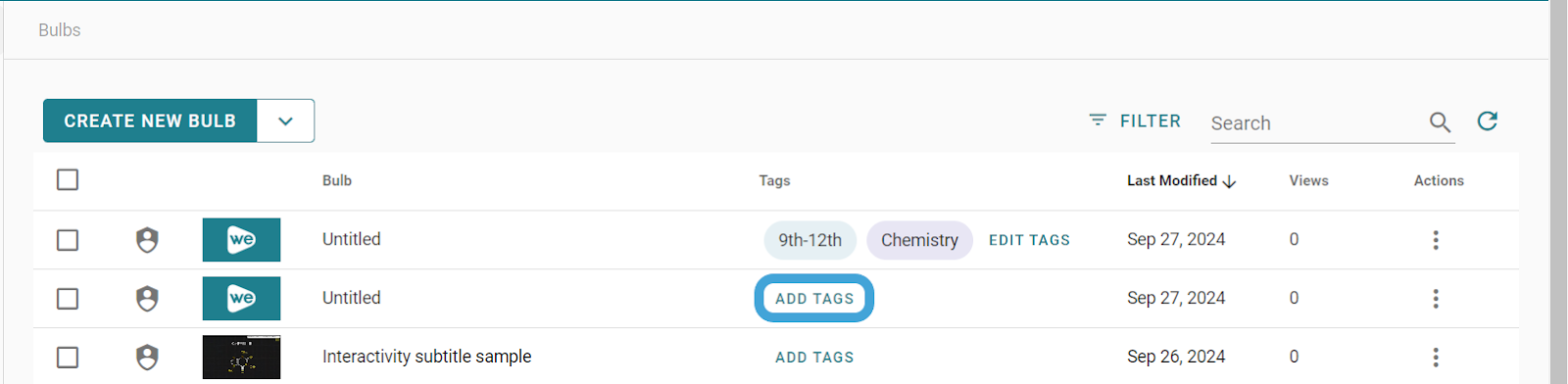Focus the Search input field

coord(1316,123)
